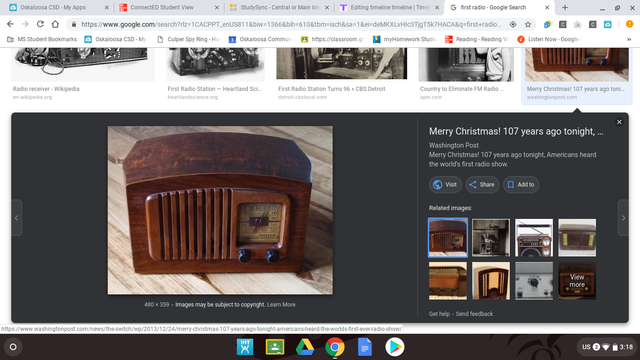
Task: Share this radio image
Action: tap(482, 184)
